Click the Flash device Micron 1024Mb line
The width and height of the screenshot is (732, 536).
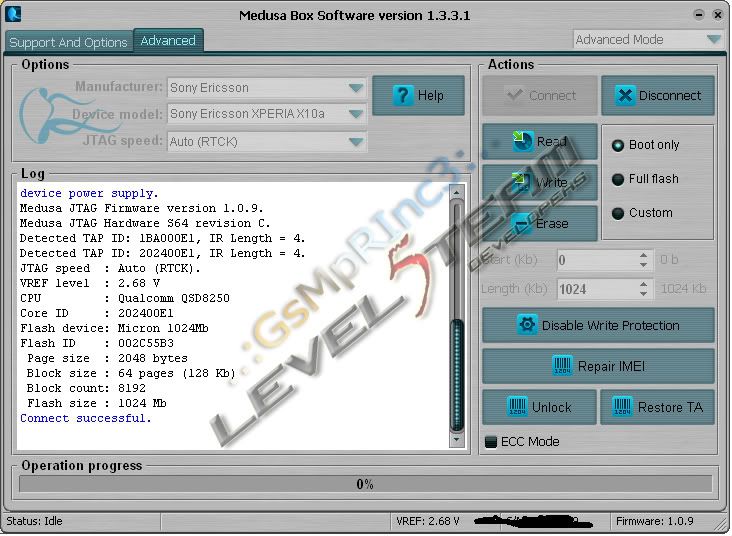point(114,328)
